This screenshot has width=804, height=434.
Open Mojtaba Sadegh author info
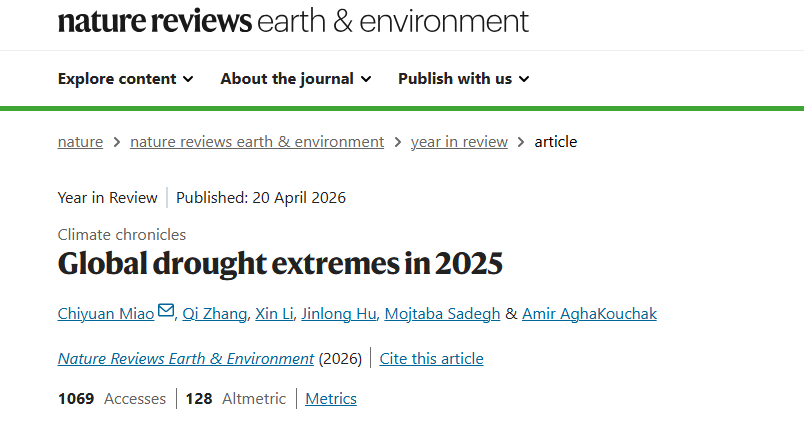(443, 314)
